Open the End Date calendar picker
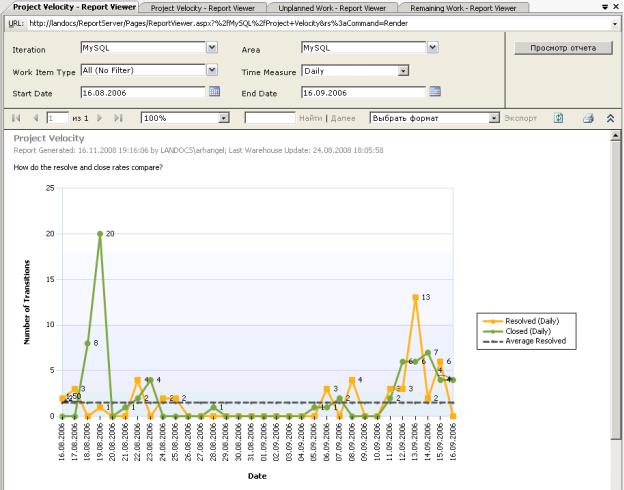Screen dimensions: 624x490 pos(434,92)
